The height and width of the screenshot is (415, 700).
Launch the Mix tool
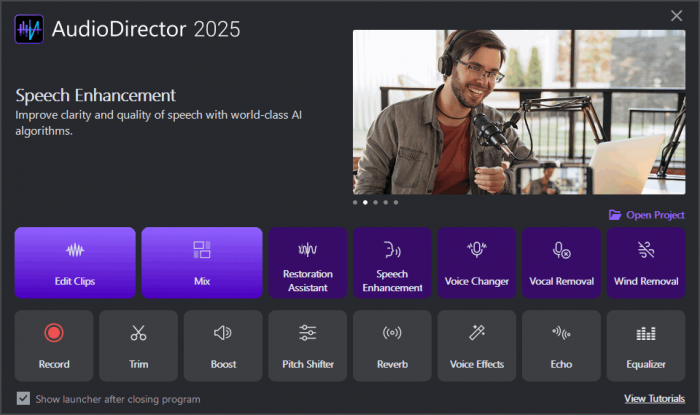201,263
